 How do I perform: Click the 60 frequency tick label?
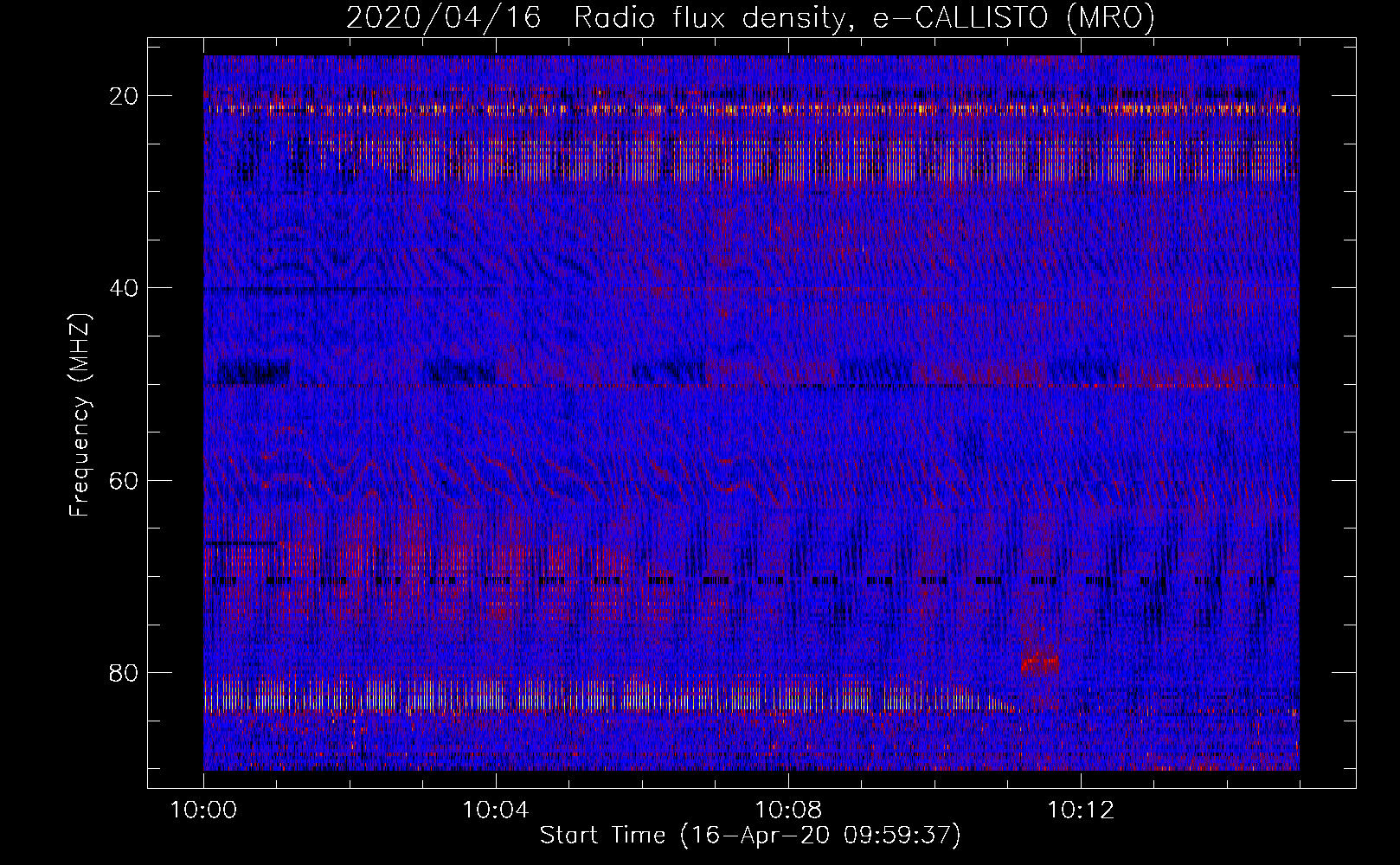click(x=125, y=480)
